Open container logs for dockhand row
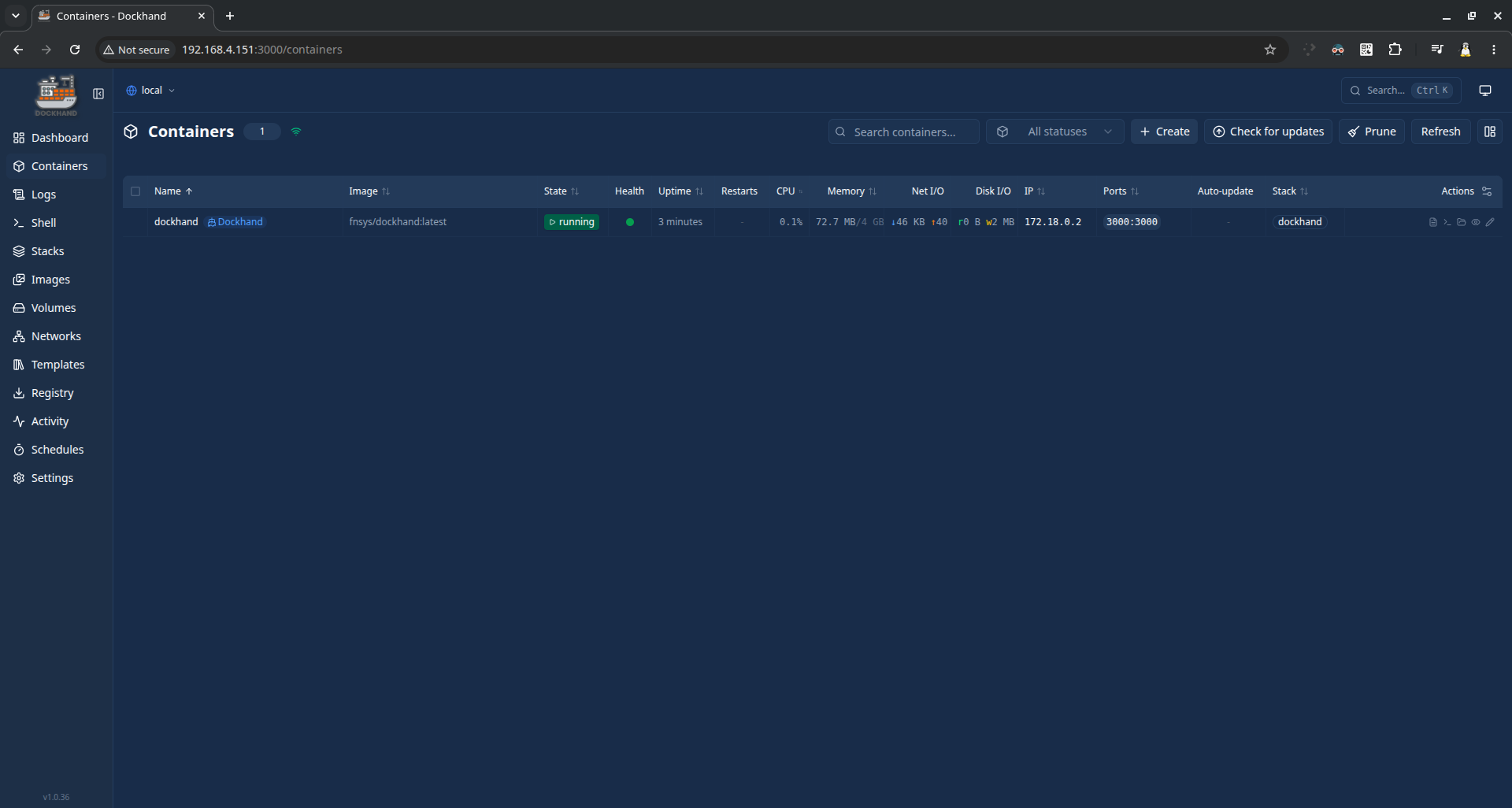Screen dimensions: 1512x808 point(1432,222)
